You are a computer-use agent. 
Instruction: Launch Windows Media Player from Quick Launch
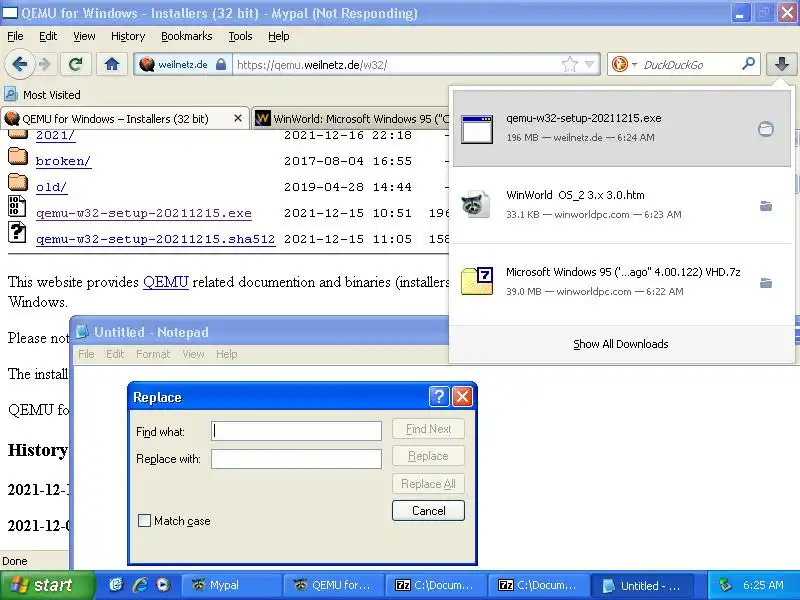[x=163, y=585]
